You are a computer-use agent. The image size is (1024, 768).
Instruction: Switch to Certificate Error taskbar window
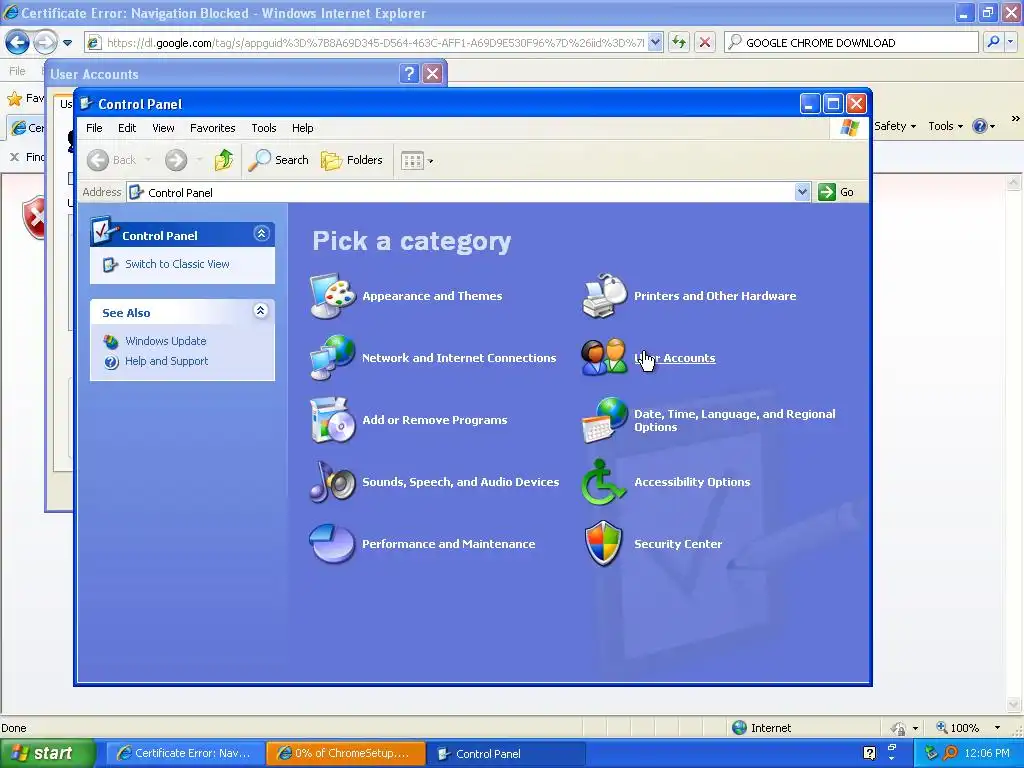click(184, 753)
